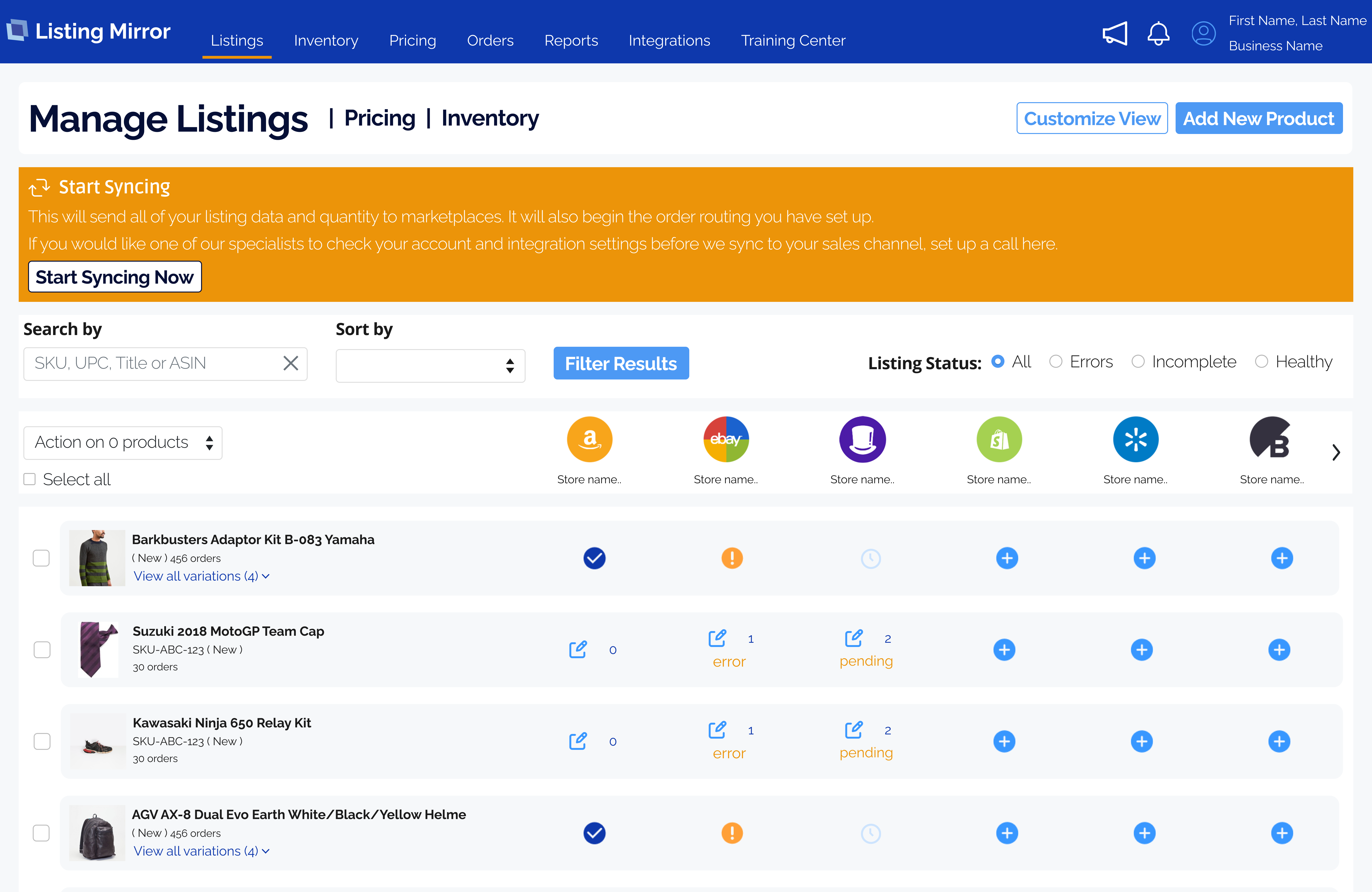Select the All listing status

coord(998,361)
